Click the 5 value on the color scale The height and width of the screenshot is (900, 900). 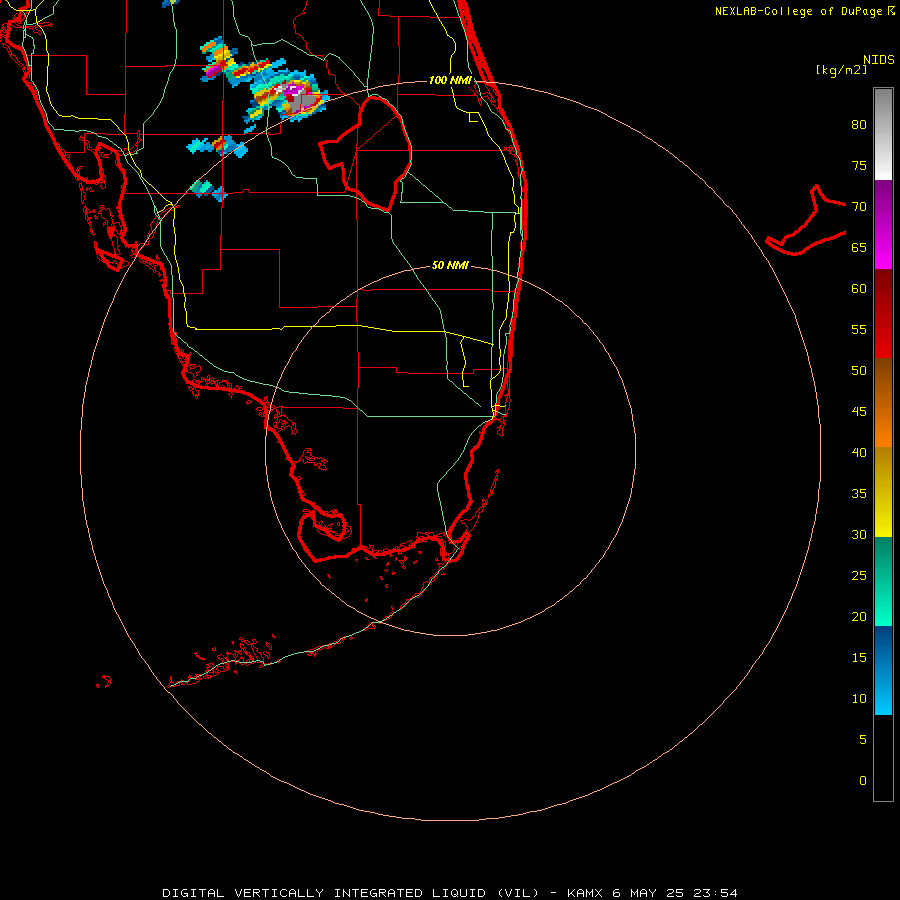click(863, 740)
